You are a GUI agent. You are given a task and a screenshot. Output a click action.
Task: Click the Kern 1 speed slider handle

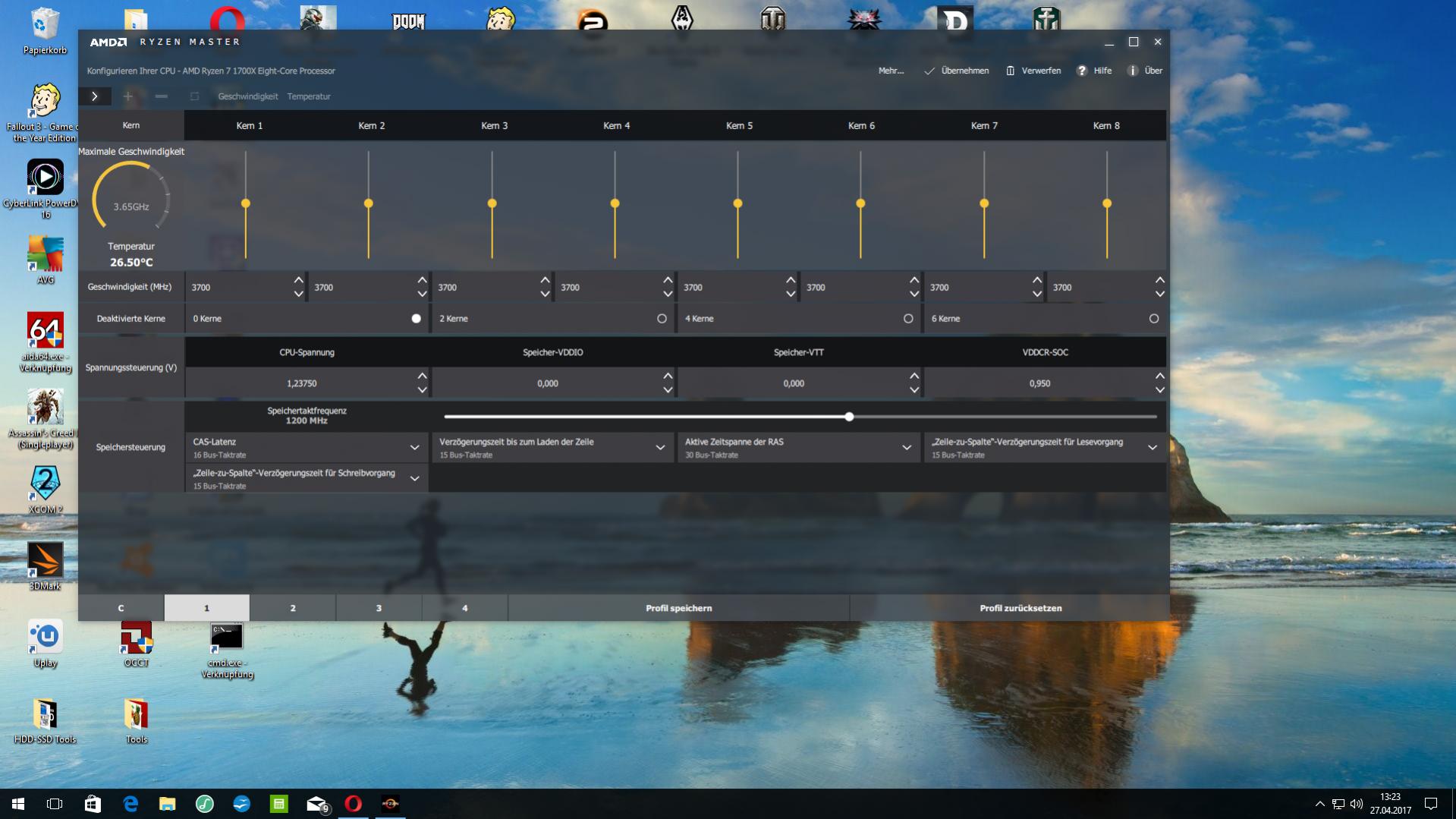point(246,203)
